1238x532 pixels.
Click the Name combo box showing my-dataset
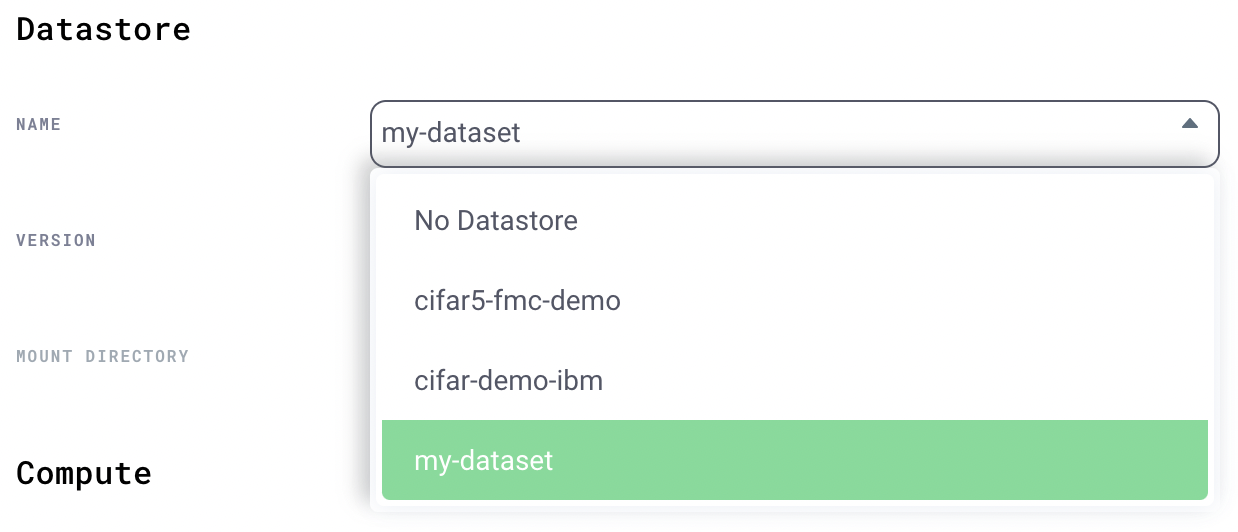coord(795,133)
